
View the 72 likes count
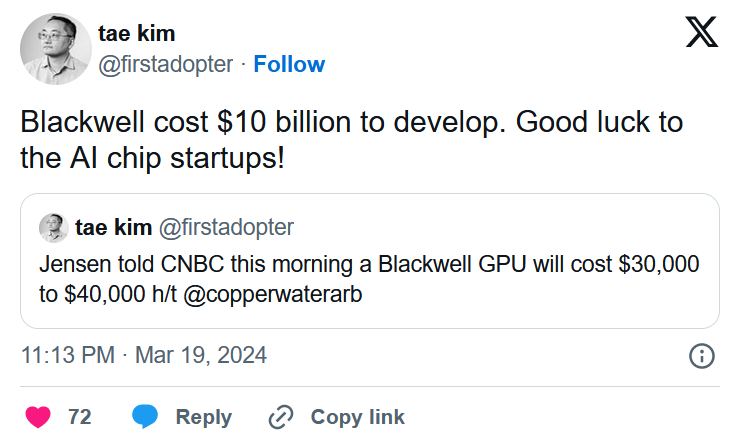pyautogui.click(x=80, y=417)
